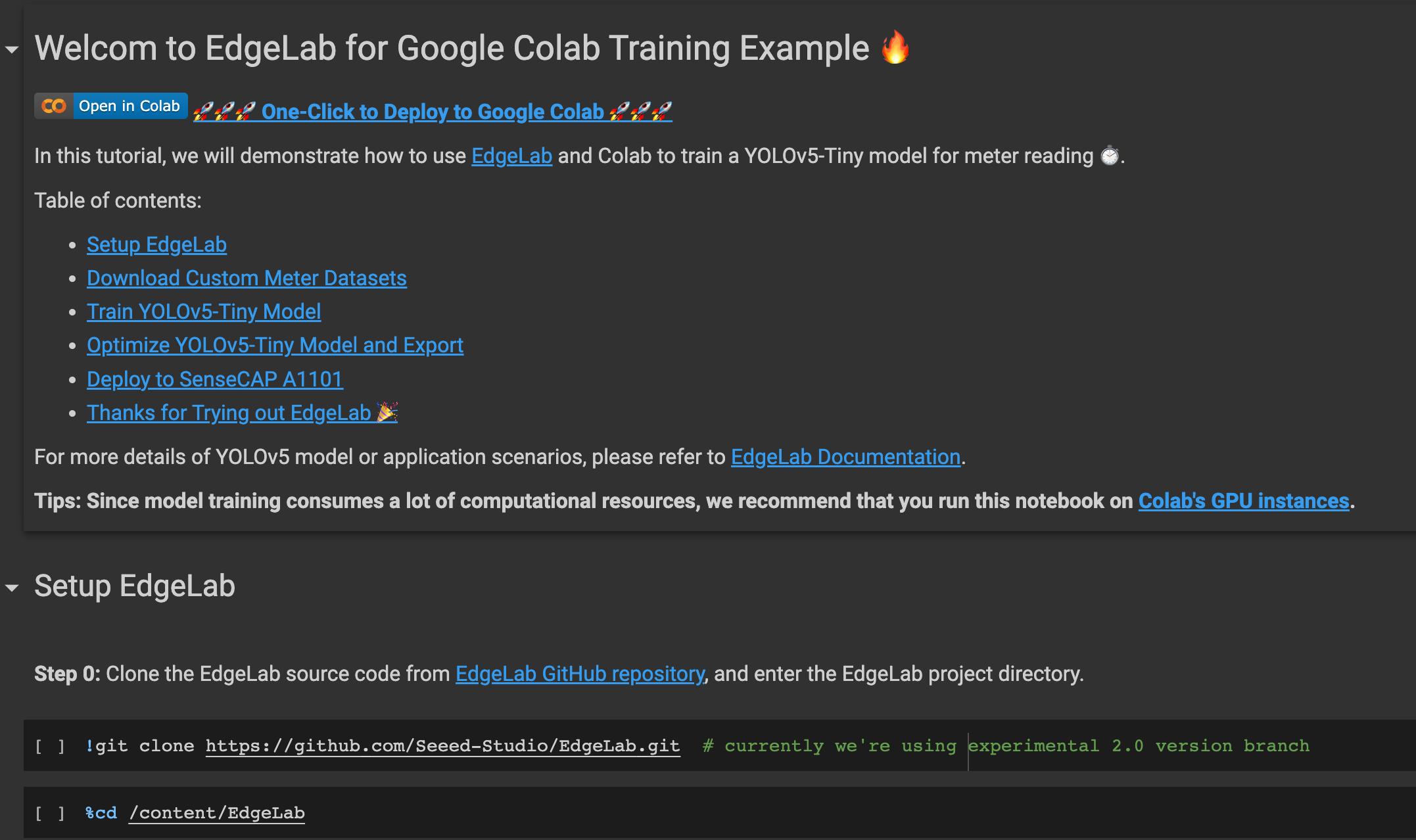Select the Setup EdgeLab section heading

[135, 586]
